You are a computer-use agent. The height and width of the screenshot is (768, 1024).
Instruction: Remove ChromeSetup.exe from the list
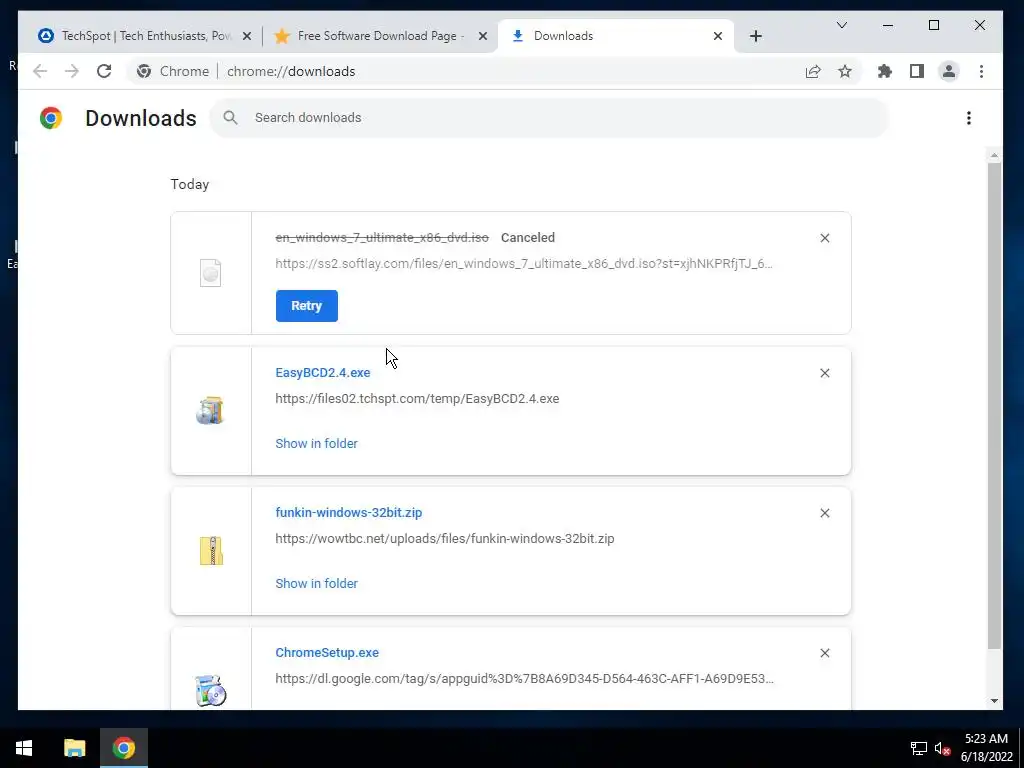point(825,653)
